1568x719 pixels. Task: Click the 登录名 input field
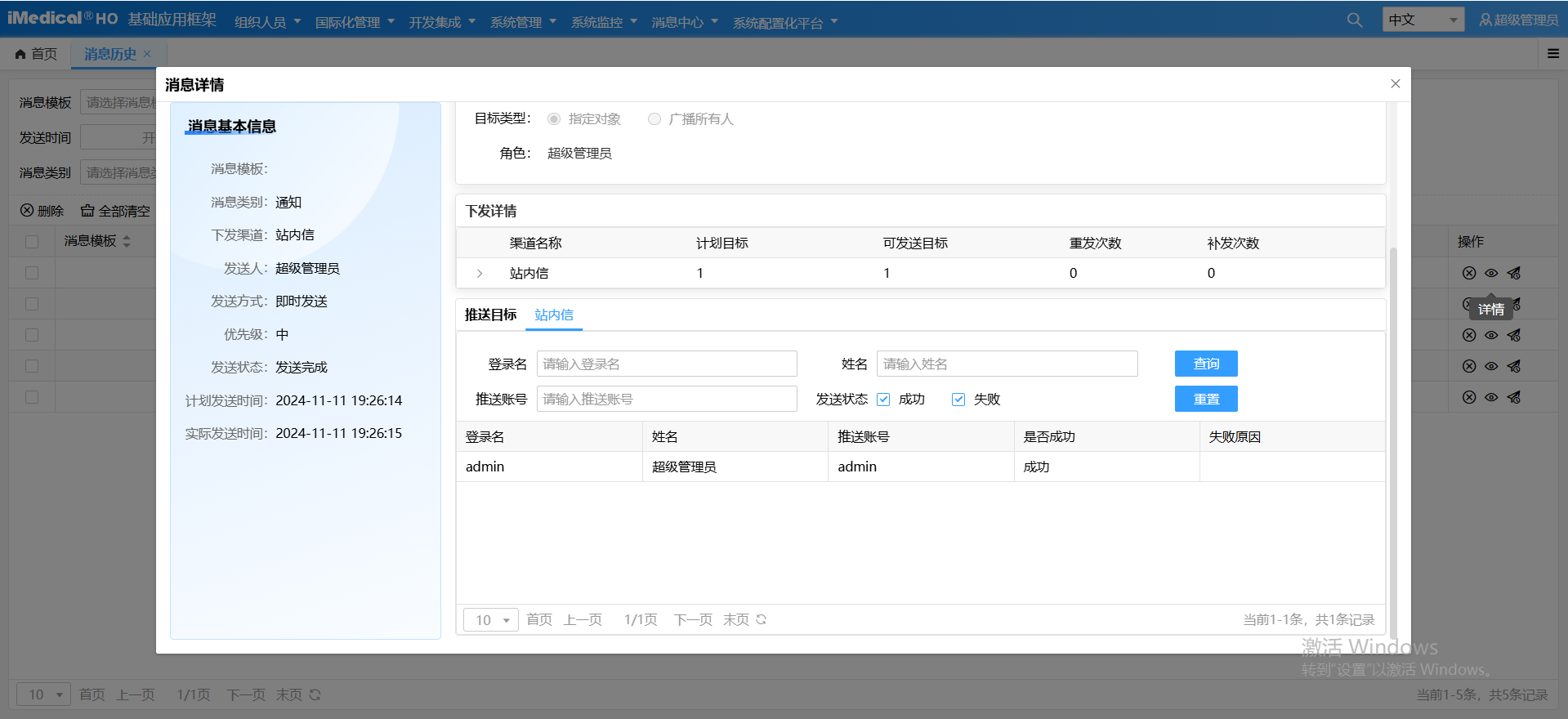[666, 364]
